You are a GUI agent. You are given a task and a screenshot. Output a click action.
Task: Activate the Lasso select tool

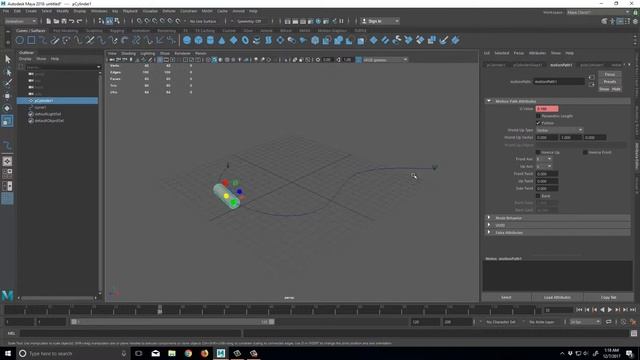pos(7,72)
